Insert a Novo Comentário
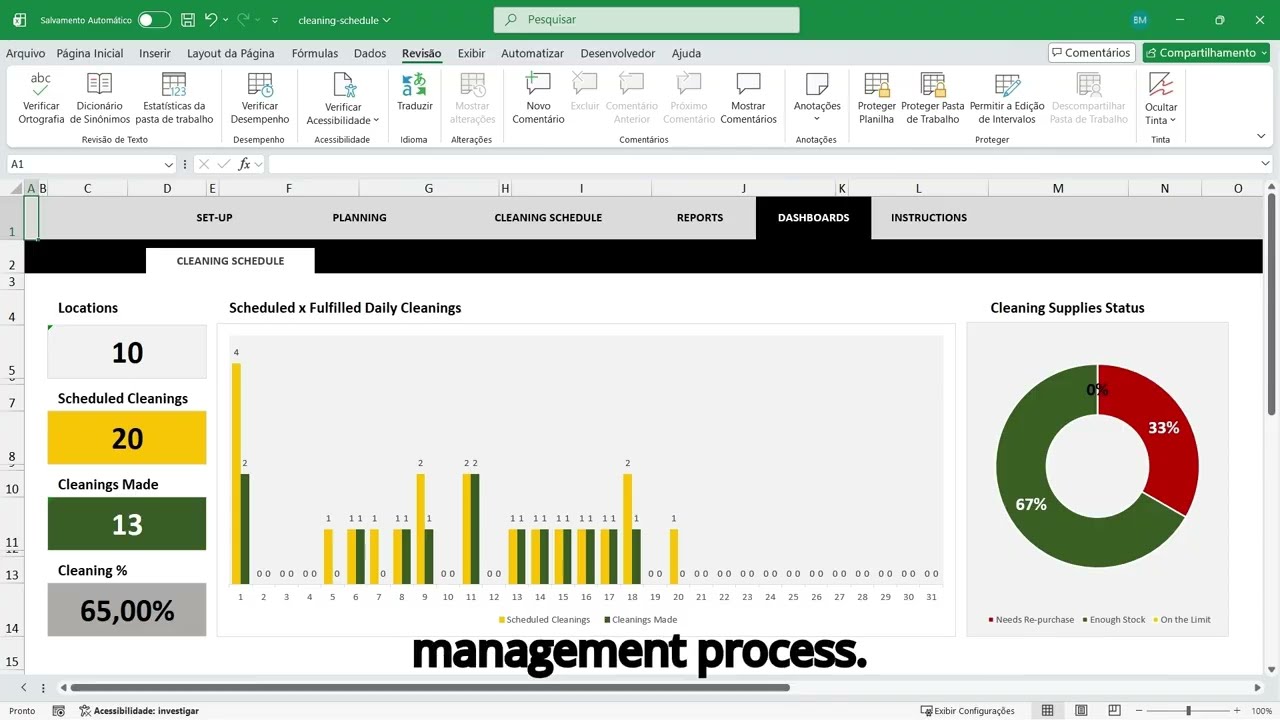 point(538,98)
